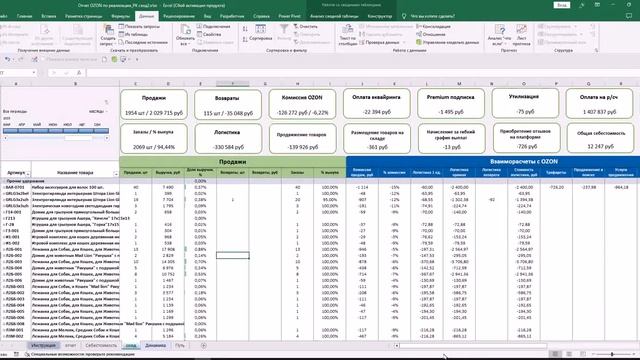Click the add new sheet plus icon
Image resolution: width=640 pixels, height=360 pixels.
(x=203, y=346)
